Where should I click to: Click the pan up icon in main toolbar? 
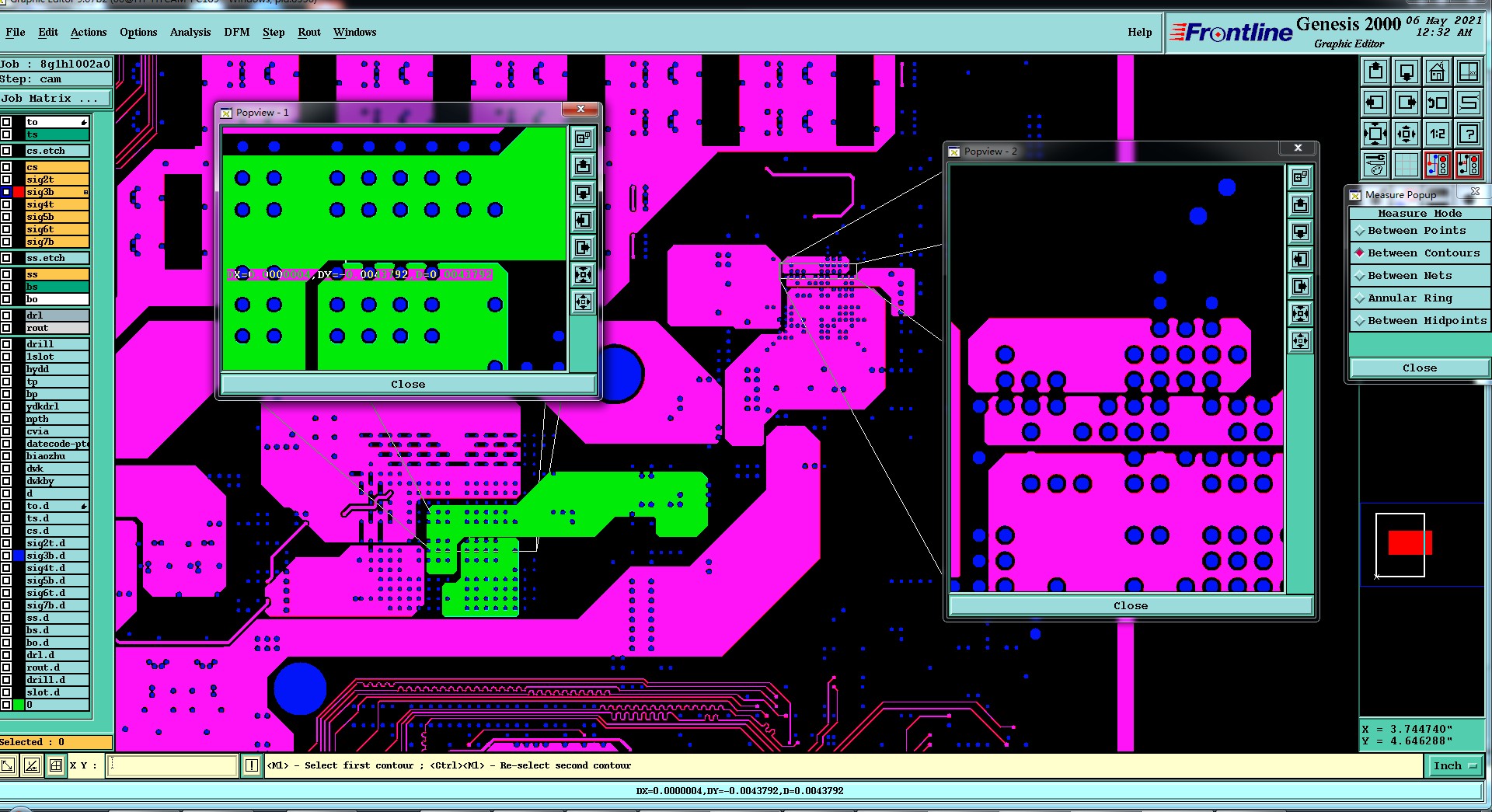pyautogui.click(x=1375, y=71)
